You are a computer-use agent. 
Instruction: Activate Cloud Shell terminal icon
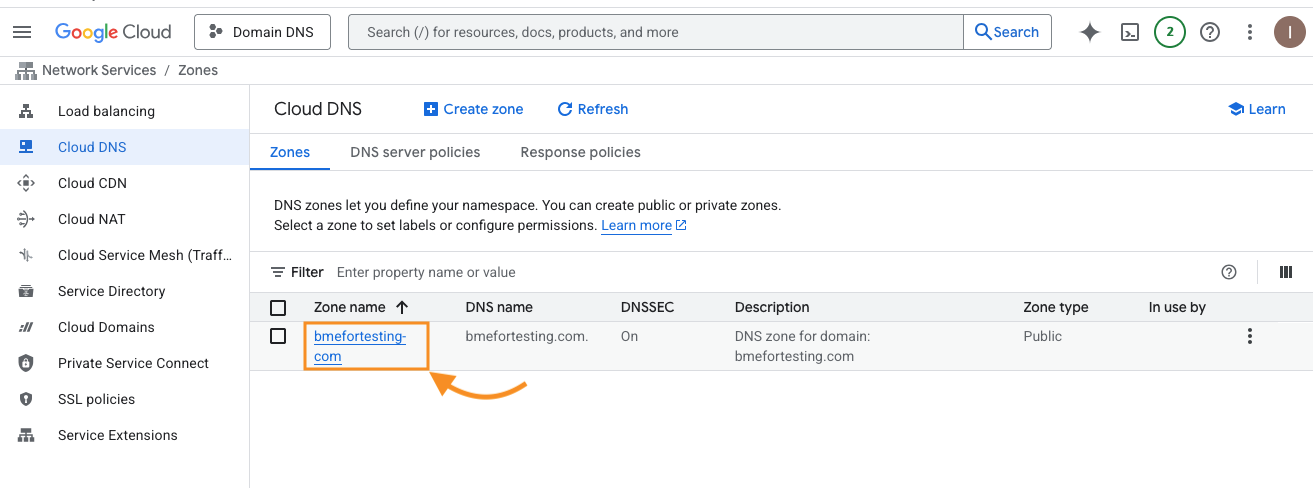point(1130,32)
